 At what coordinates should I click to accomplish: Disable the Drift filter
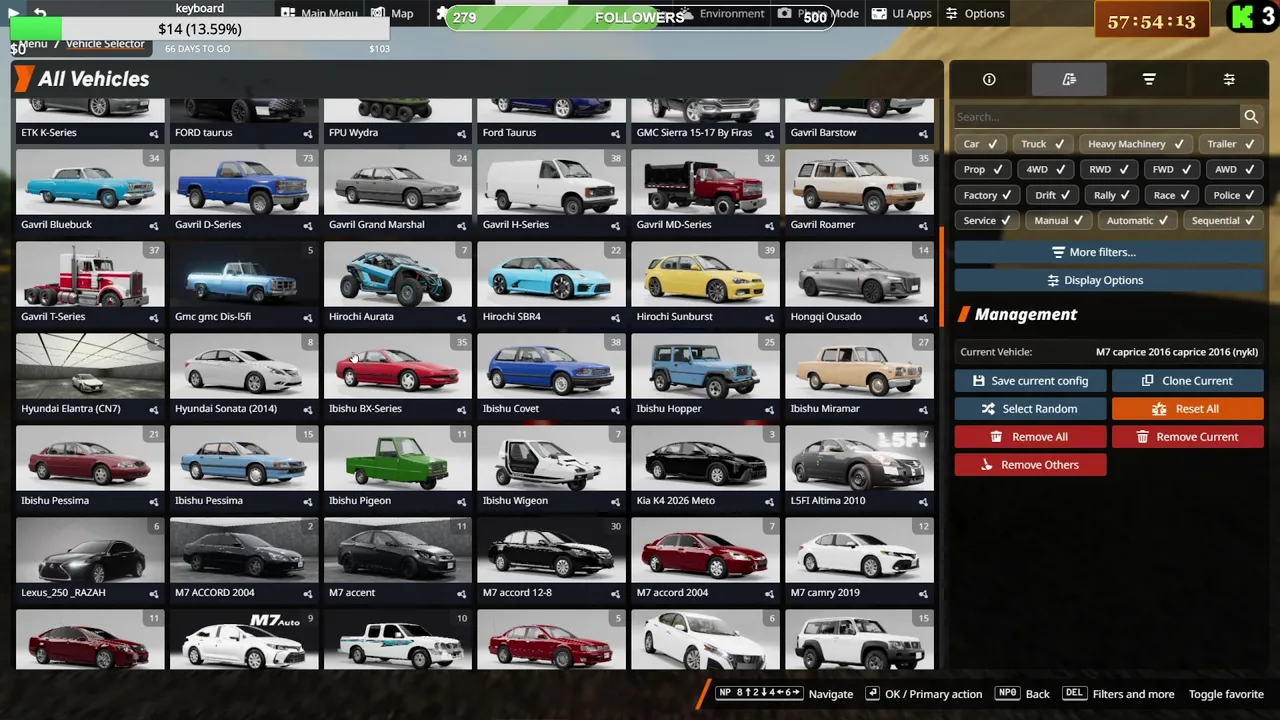(1053, 196)
